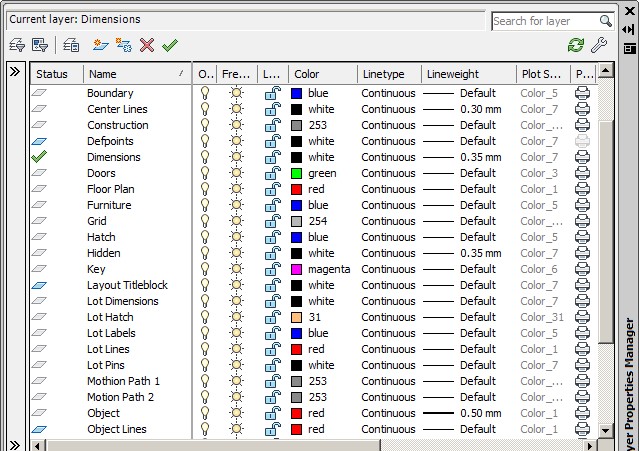Click plot printer icon for Doors layer
Viewport: 639px width, 451px height.
coord(582,173)
